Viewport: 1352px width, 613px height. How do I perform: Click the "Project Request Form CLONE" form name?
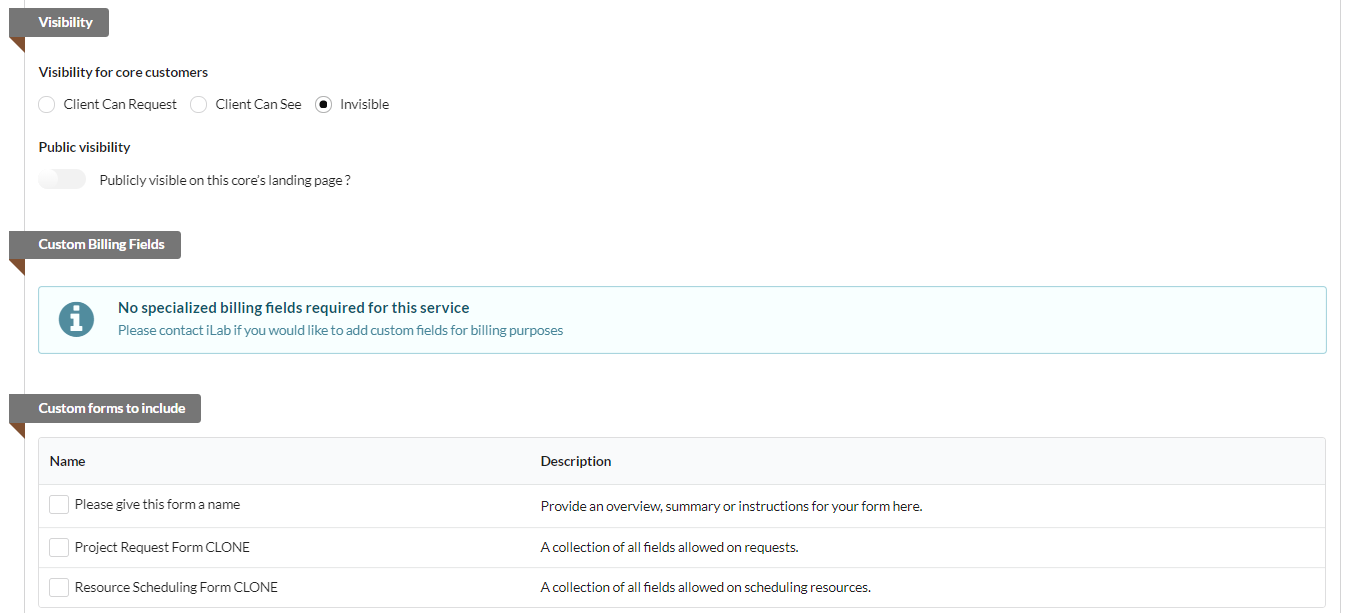pyautogui.click(x=162, y=547)
